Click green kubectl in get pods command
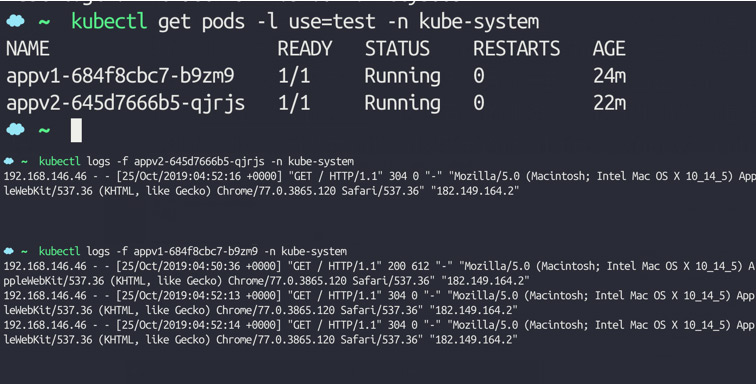Screen dimensions: 756x384 109,22
